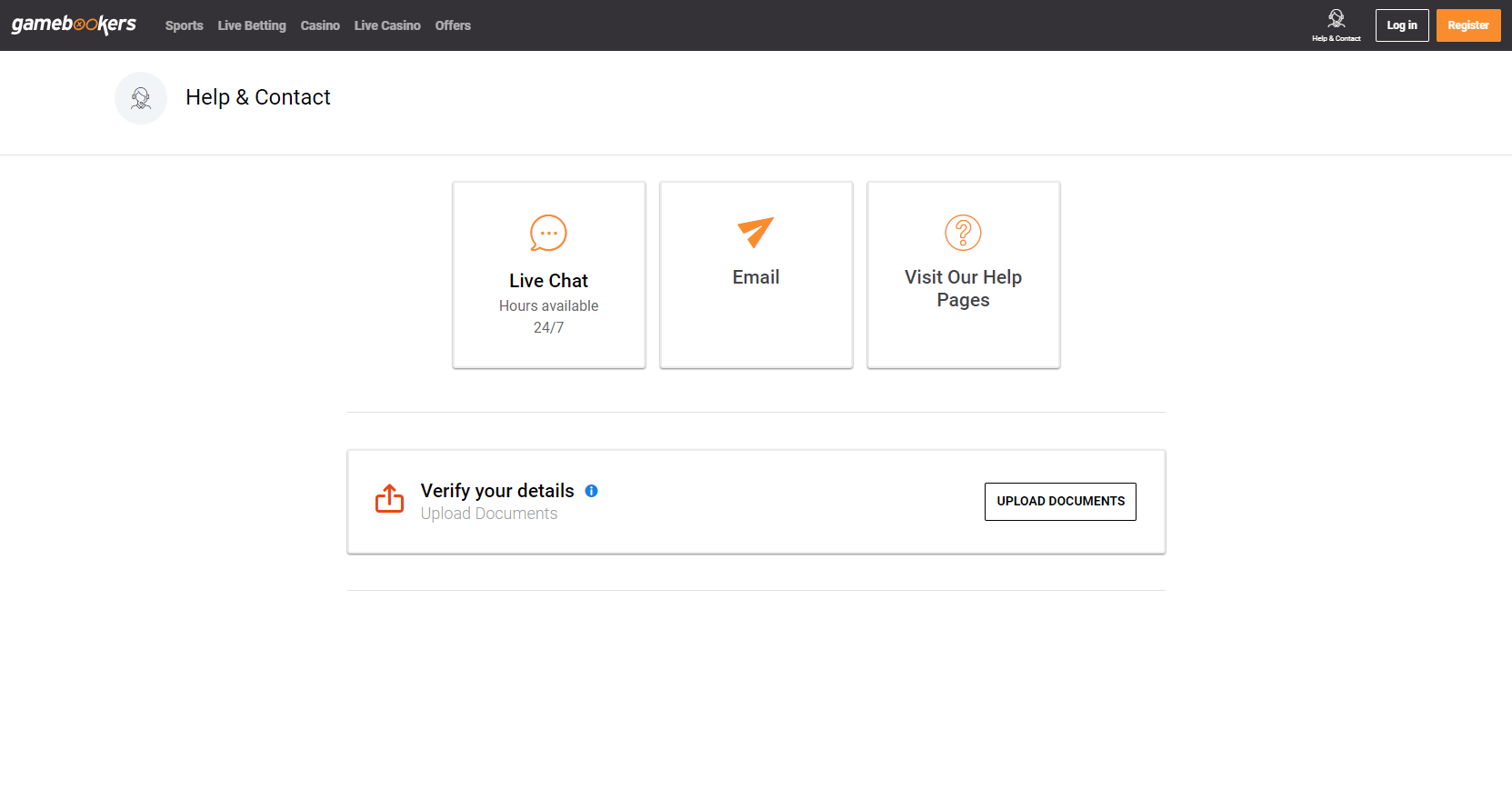1512x809 pixels.
Task: Click the blue info icon next to Verify your details
Action: [591, 491]
